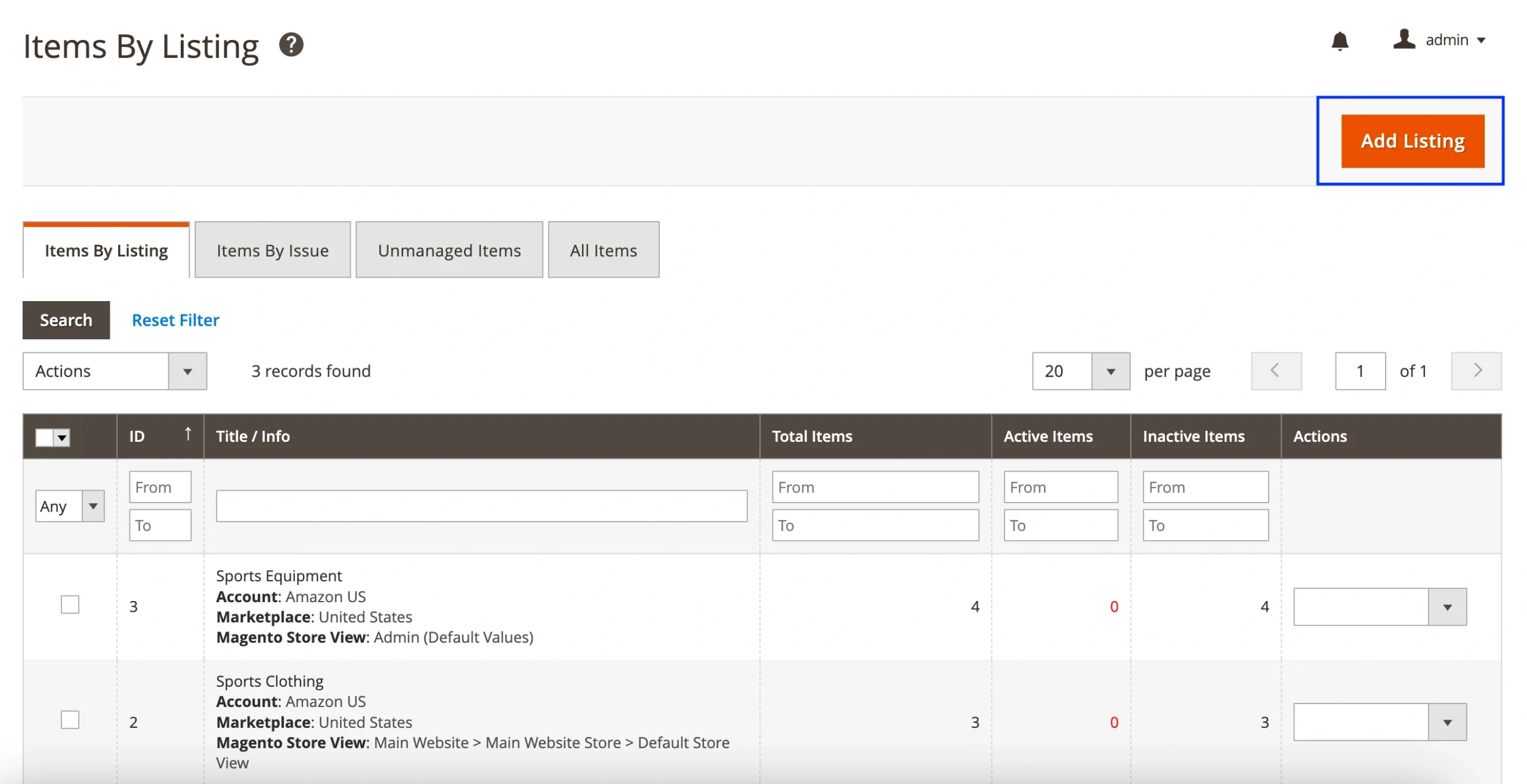The image size is (1527, 784).
Task: Switch to the Items By Issue tab
Action: pyautogui.click(x=272, y=250)
